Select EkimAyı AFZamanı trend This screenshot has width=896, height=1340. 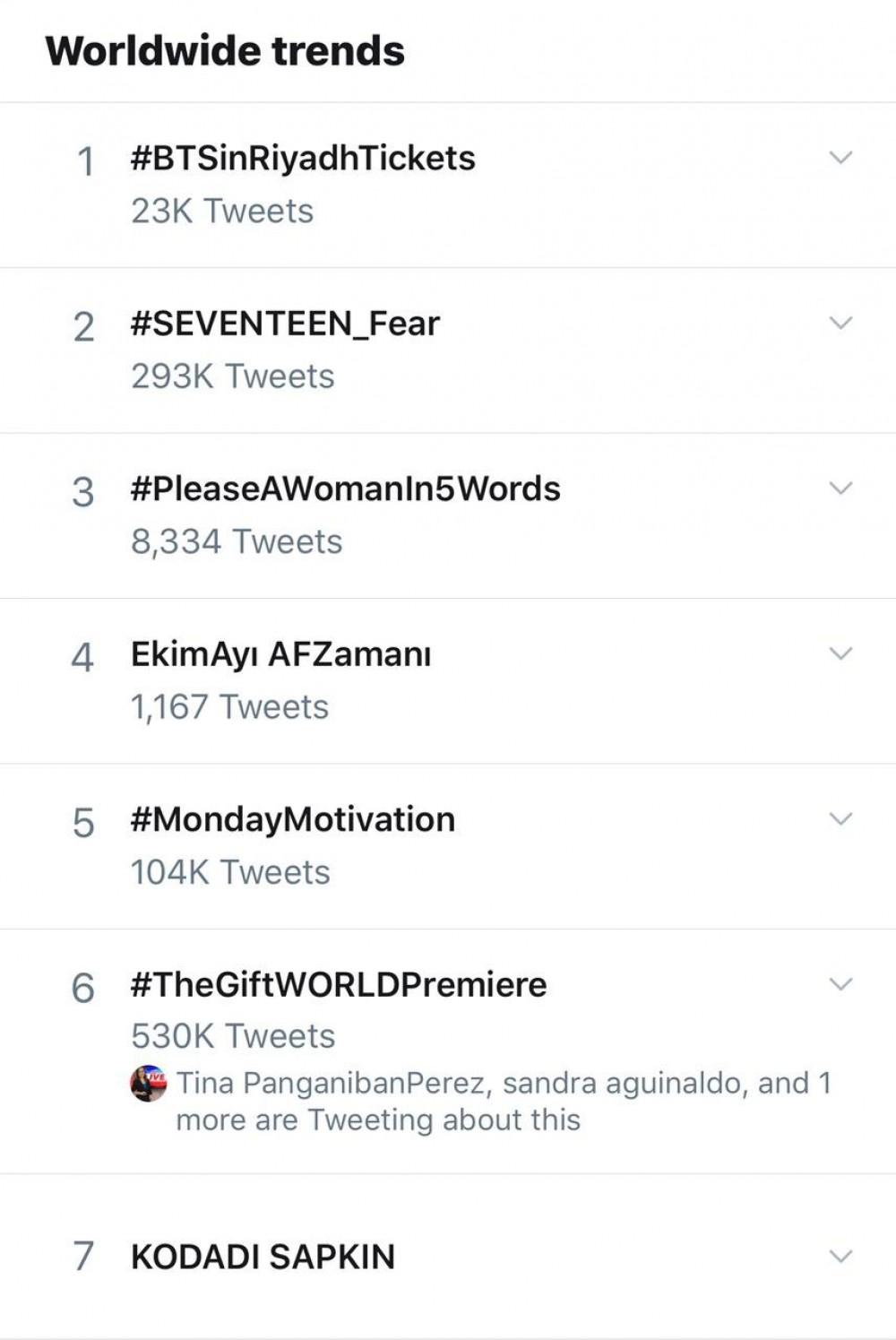coord(280,654)
